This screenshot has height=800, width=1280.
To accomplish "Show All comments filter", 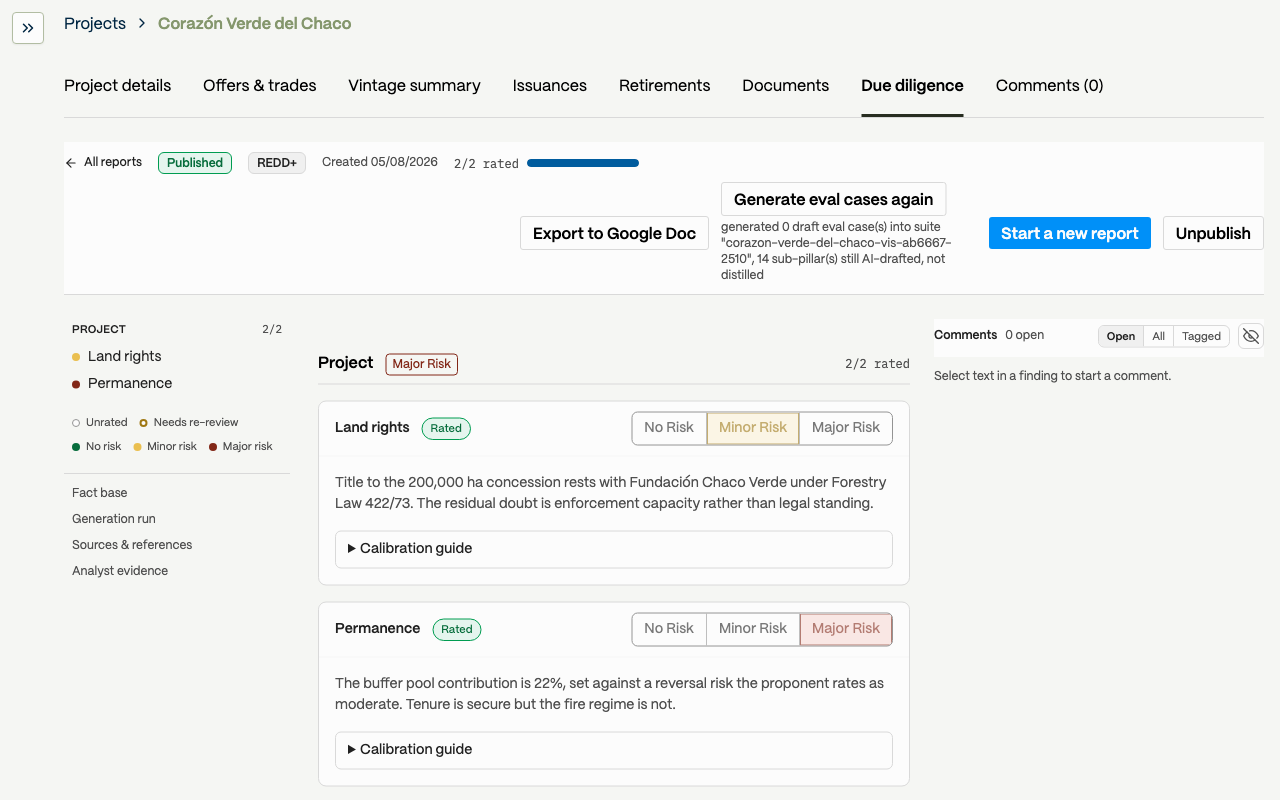I will tap(1158, 336).
